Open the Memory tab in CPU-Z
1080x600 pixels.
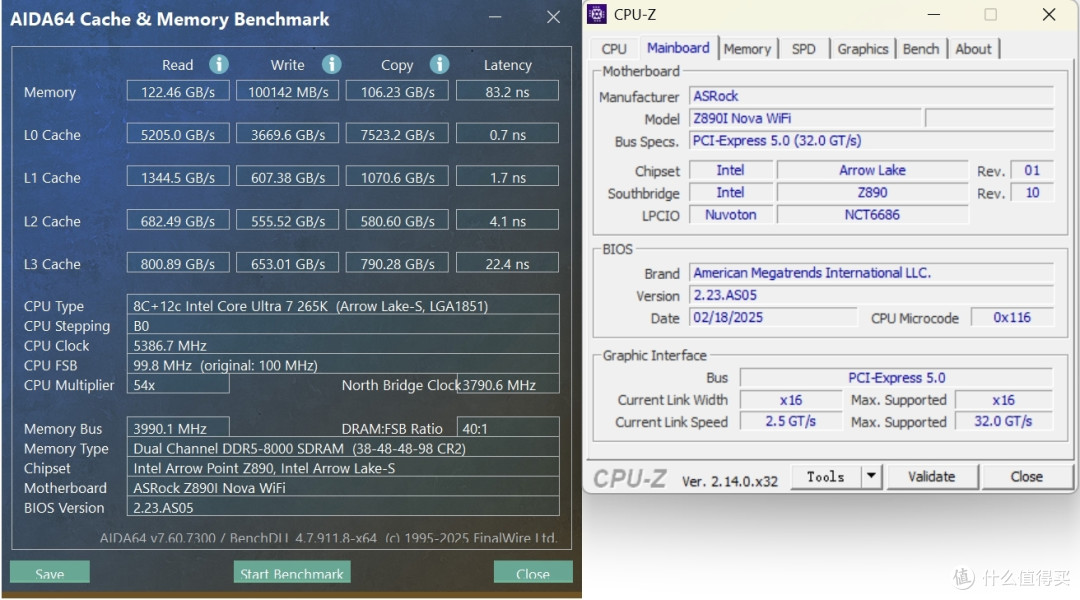[747, 49]
